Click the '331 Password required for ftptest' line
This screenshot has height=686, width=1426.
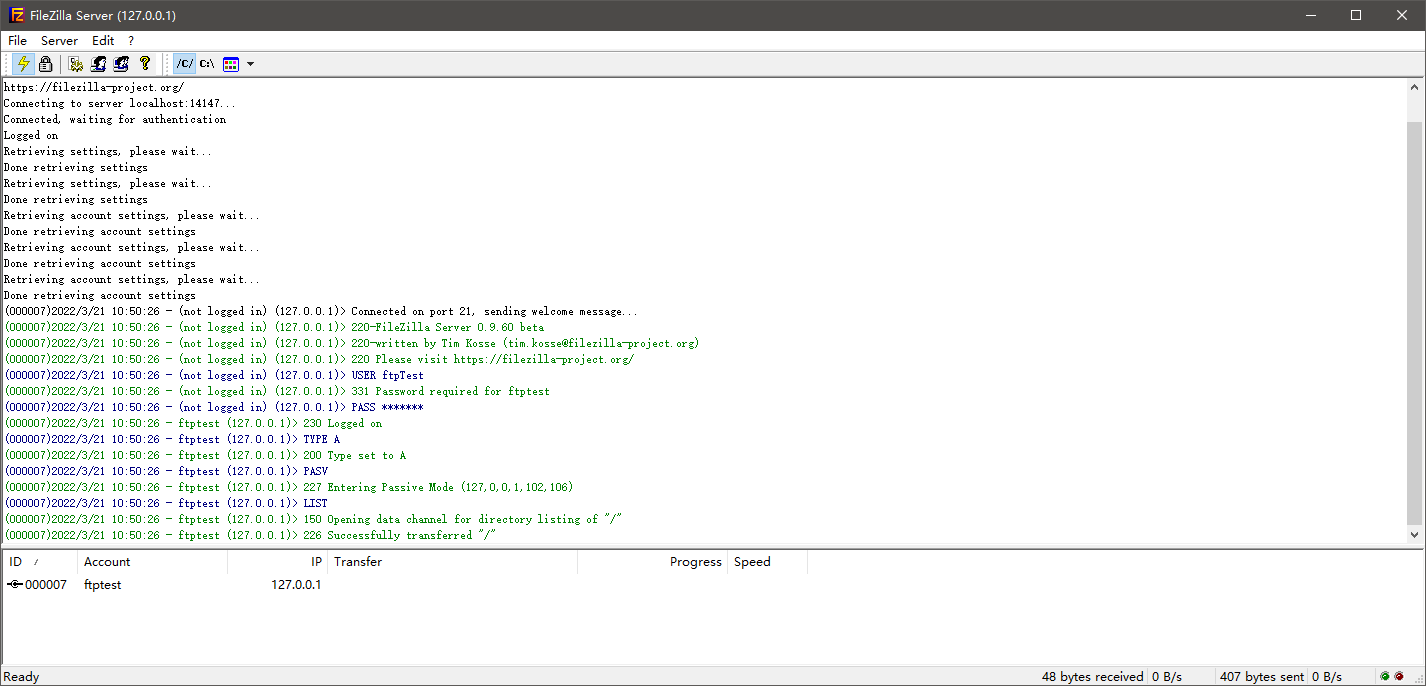coord(277,391)
